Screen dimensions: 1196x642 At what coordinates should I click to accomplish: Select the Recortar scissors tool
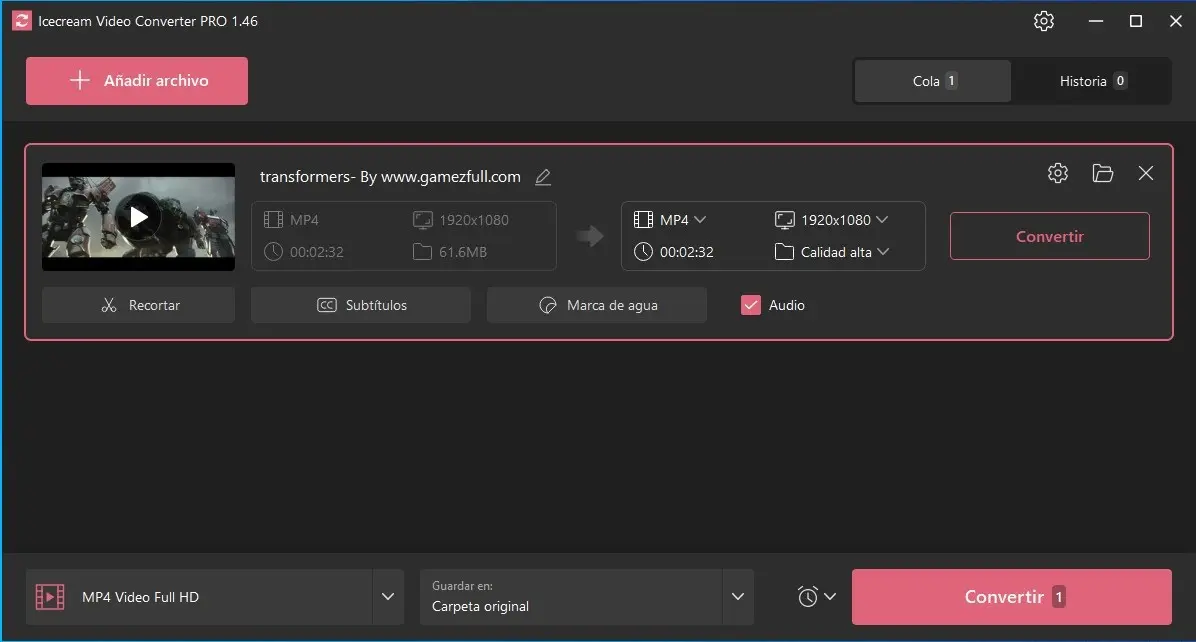[x=138, y=305]
